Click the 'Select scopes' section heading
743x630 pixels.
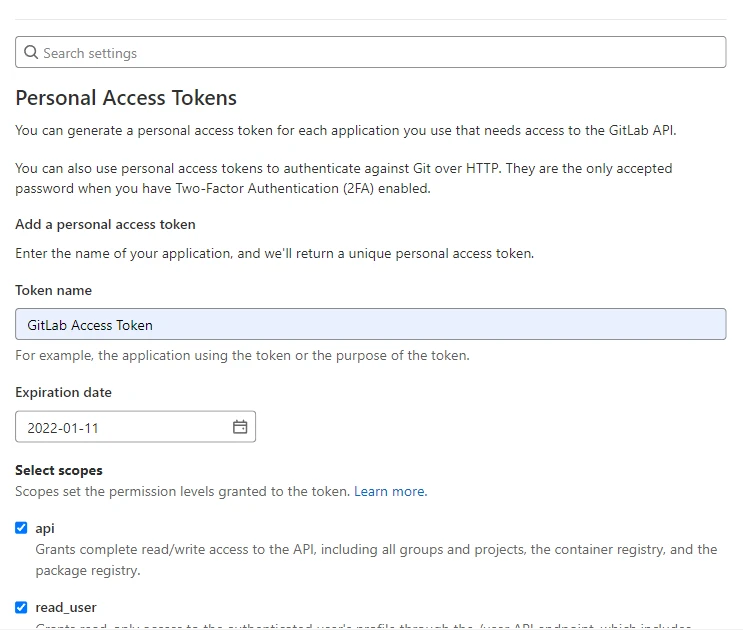coord(59,470)
